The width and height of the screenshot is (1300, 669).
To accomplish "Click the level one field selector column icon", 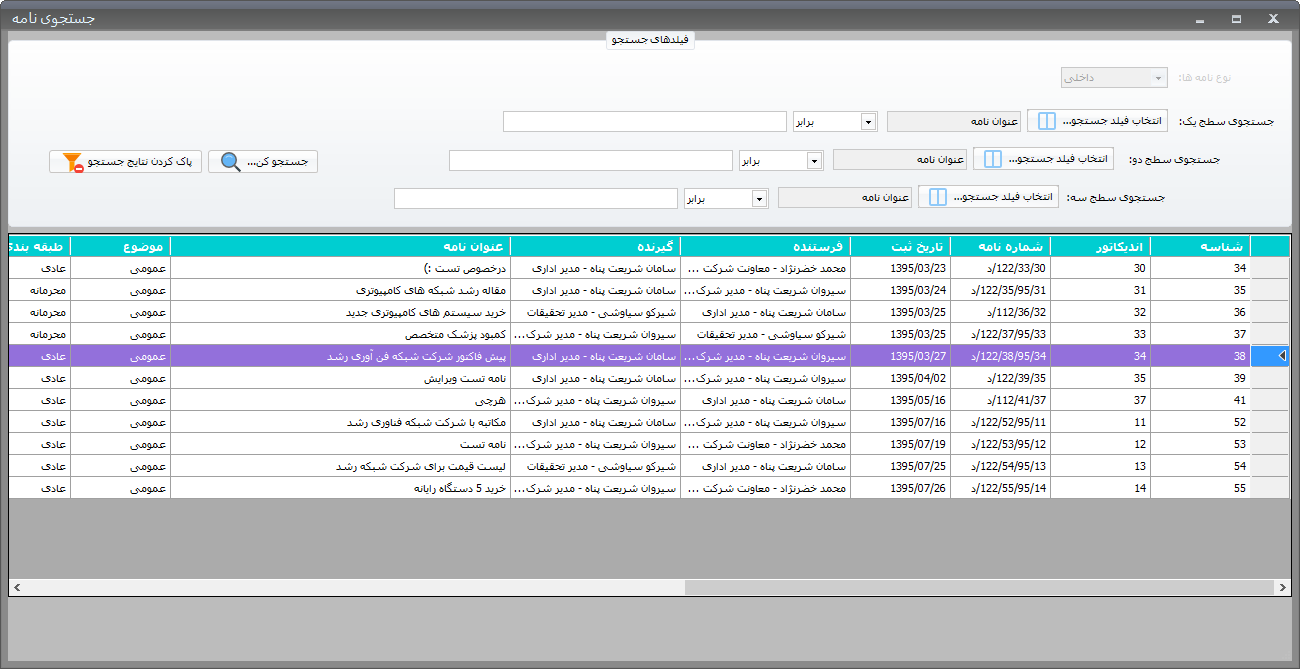I will point(1046,121).
